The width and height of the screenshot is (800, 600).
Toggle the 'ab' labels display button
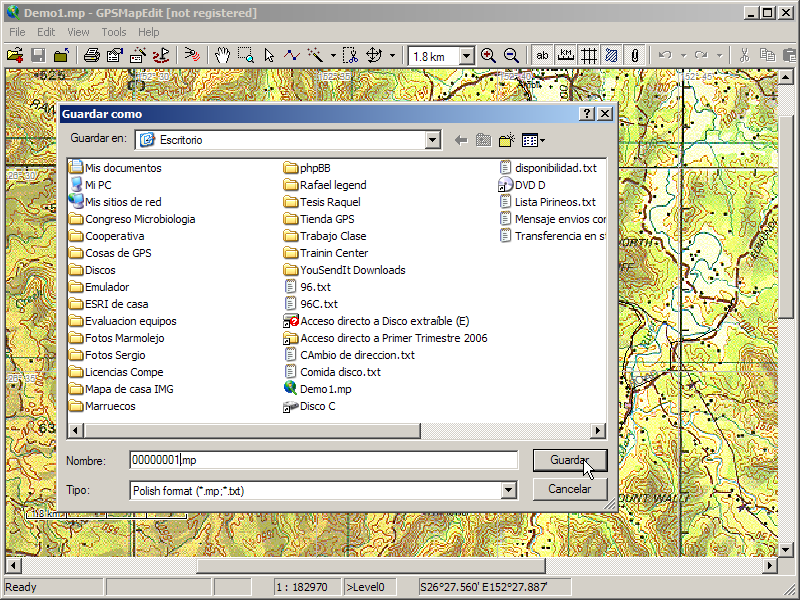(543, 56)
